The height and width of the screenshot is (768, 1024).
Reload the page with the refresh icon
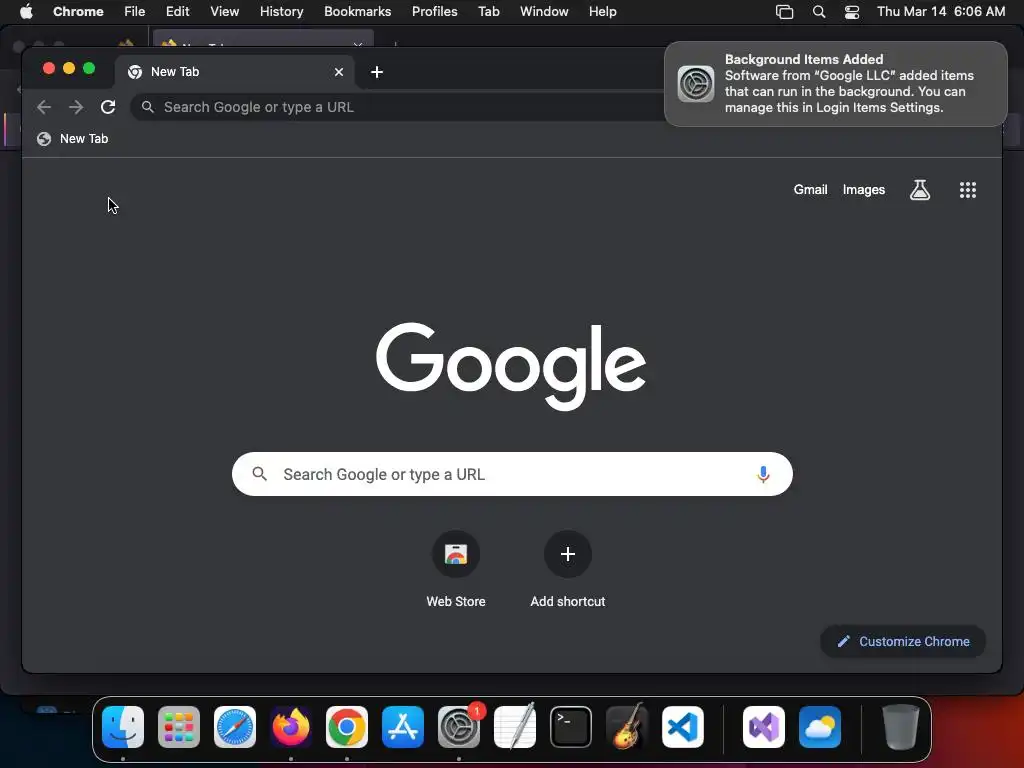coord(108,107)
